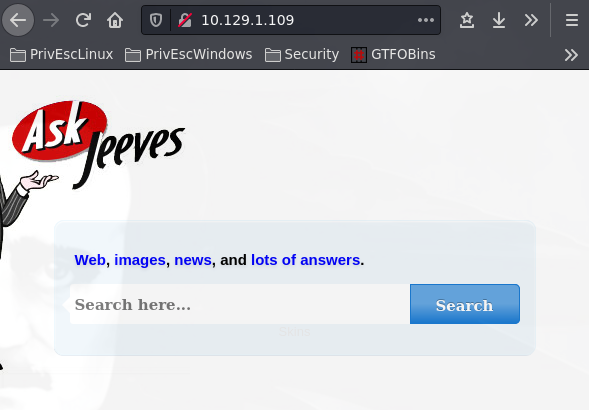Go back with the browser back arrow

coord(18,20)
